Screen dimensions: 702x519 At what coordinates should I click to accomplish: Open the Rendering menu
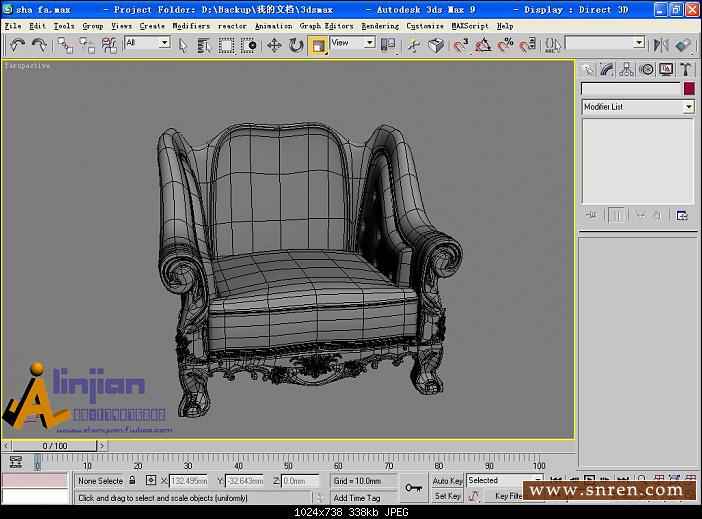click(x=380, y=26)
